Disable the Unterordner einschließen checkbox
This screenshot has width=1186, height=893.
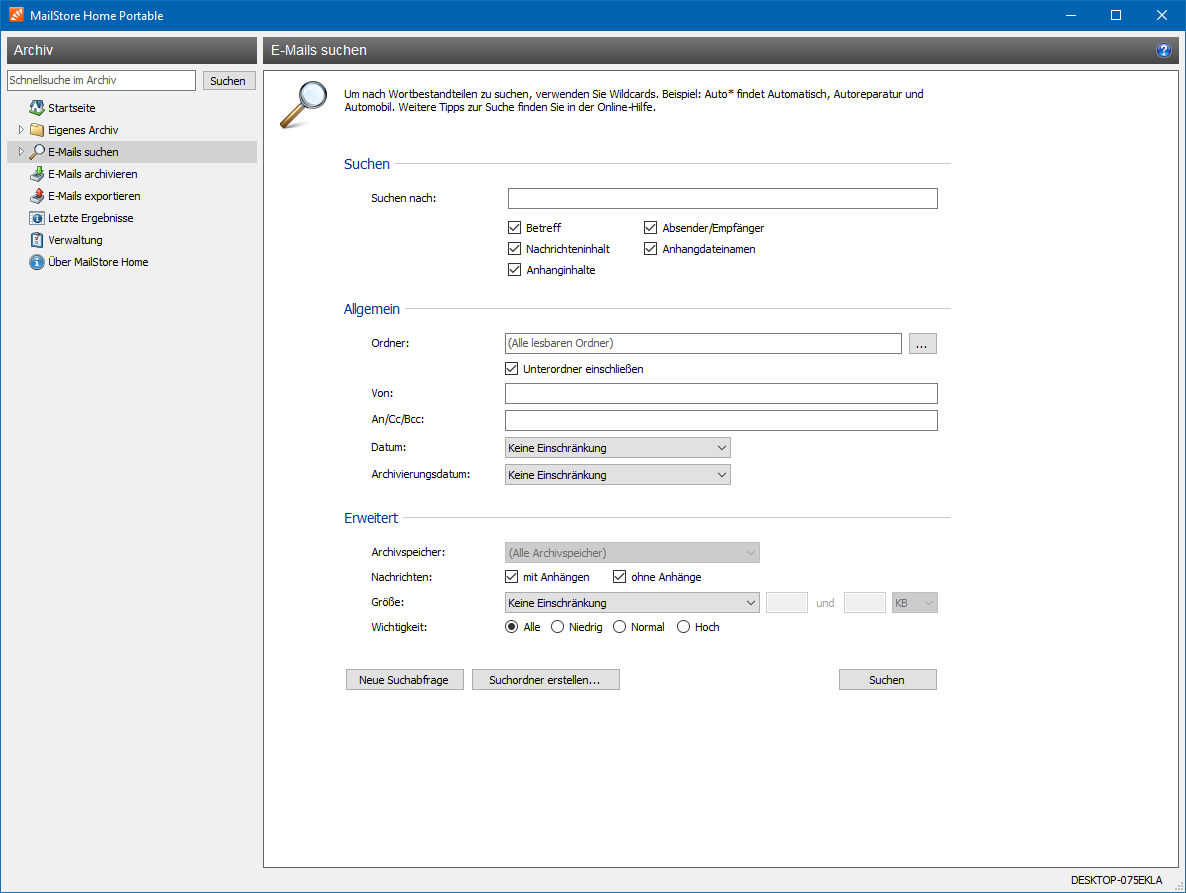coord(513,369)
